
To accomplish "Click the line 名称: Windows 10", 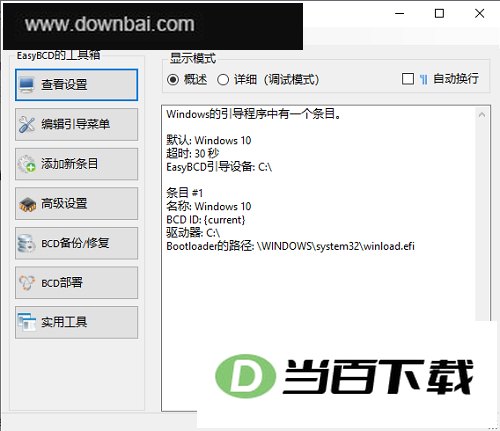I will (x=209, y=206).
